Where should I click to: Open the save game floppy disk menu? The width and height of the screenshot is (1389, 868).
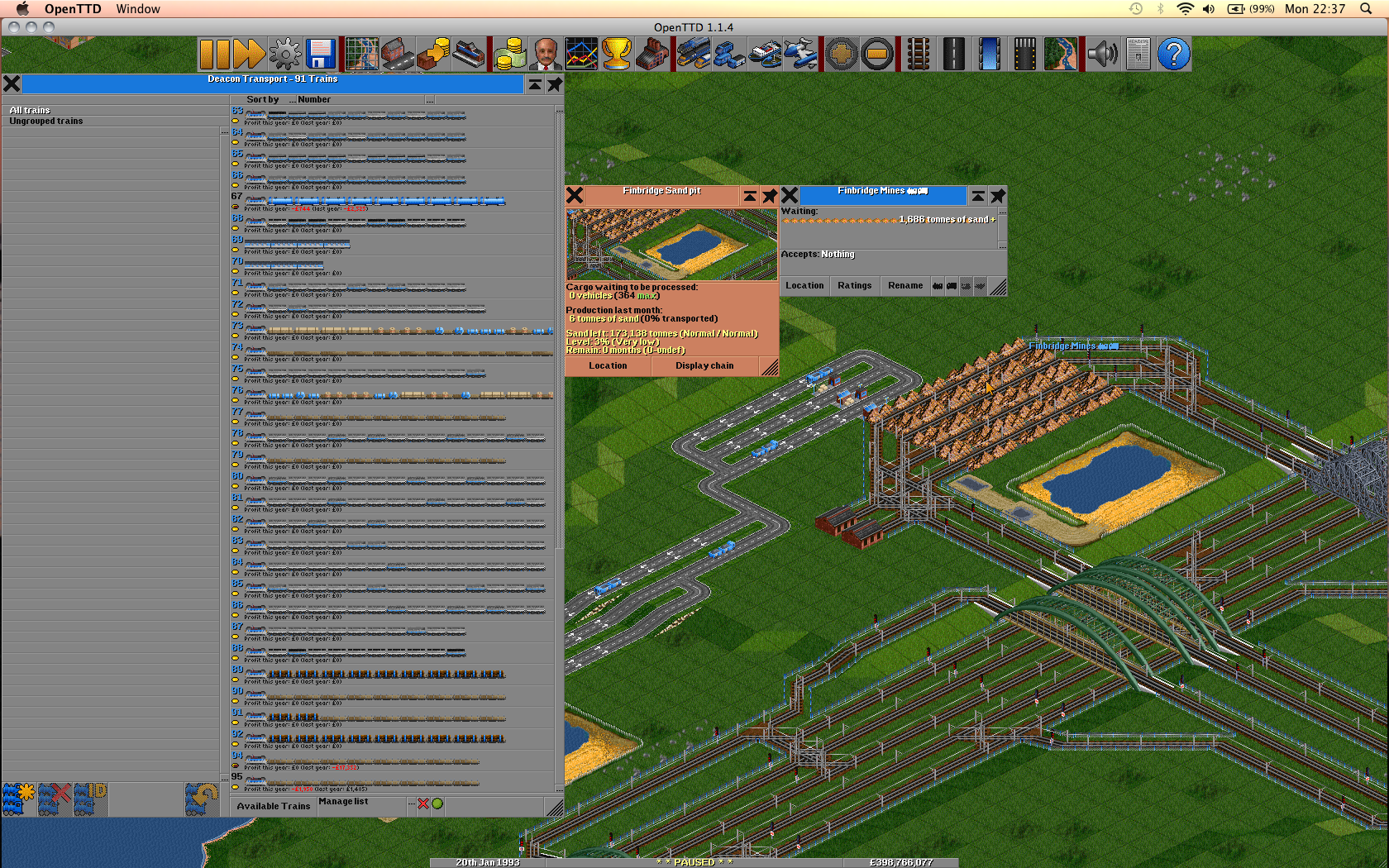tap(321, 55)
